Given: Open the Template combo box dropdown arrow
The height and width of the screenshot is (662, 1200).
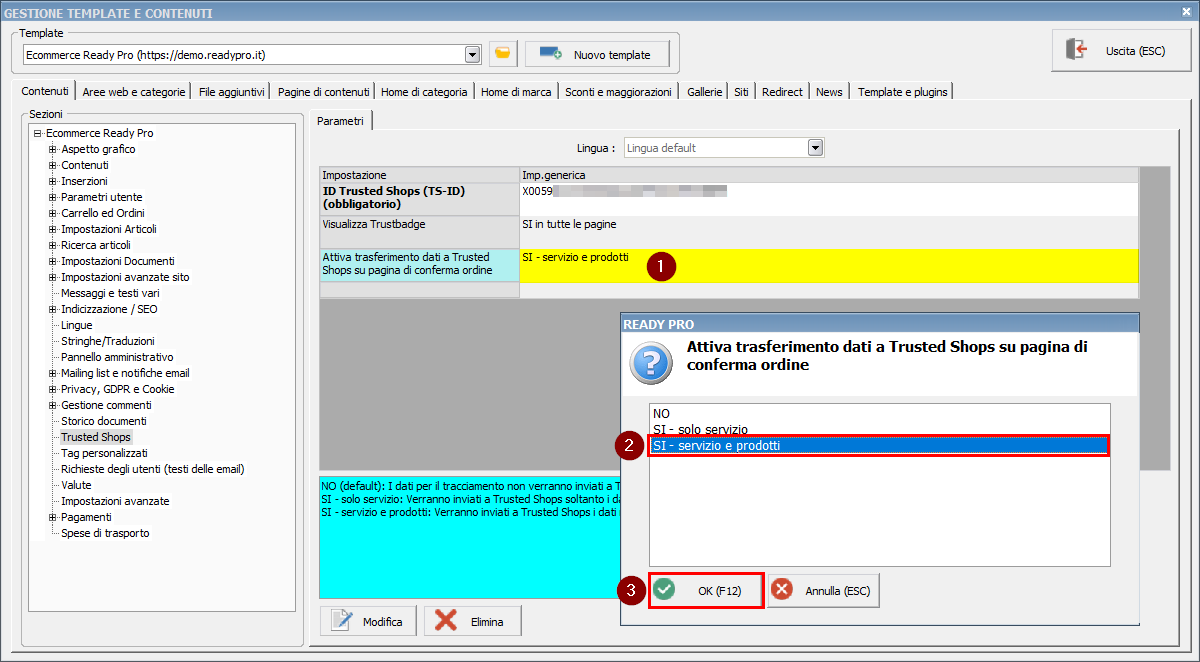Looking at the screenshot, I should click(473, 54).
